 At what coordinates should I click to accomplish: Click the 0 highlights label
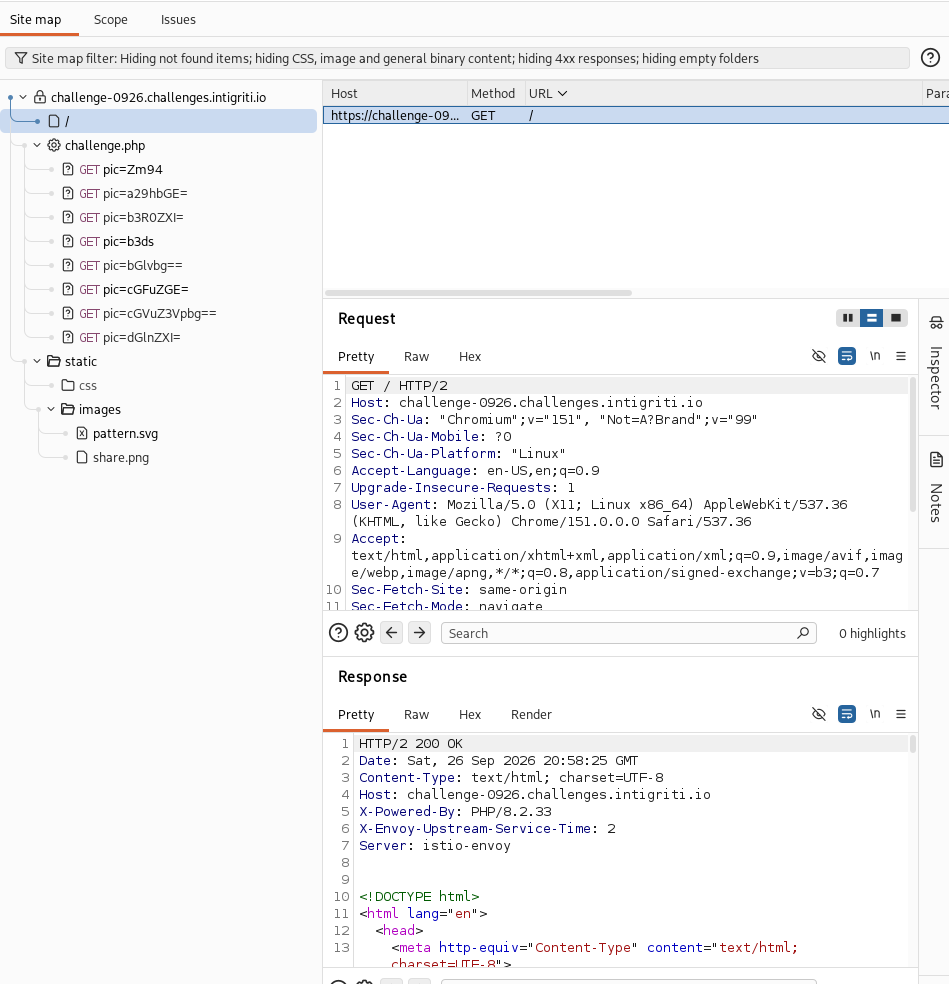(x=872, y=633)
